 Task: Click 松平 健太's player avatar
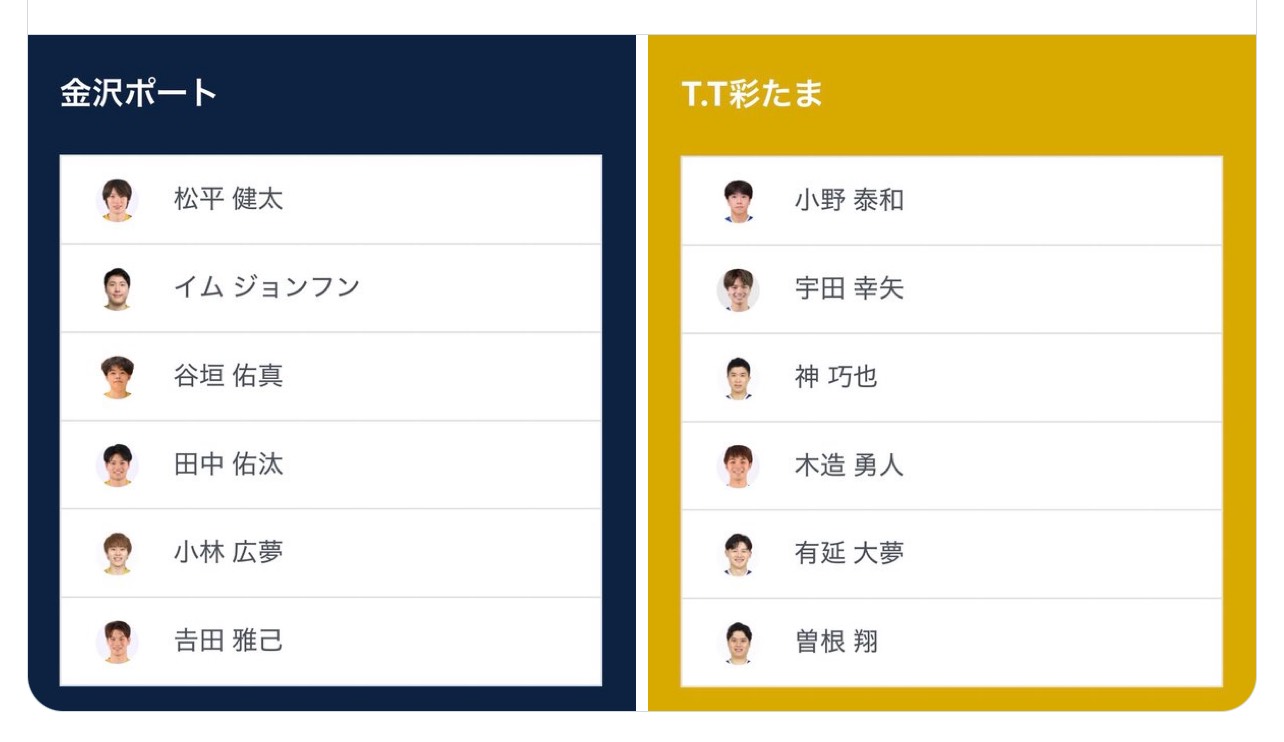(117, 199)
